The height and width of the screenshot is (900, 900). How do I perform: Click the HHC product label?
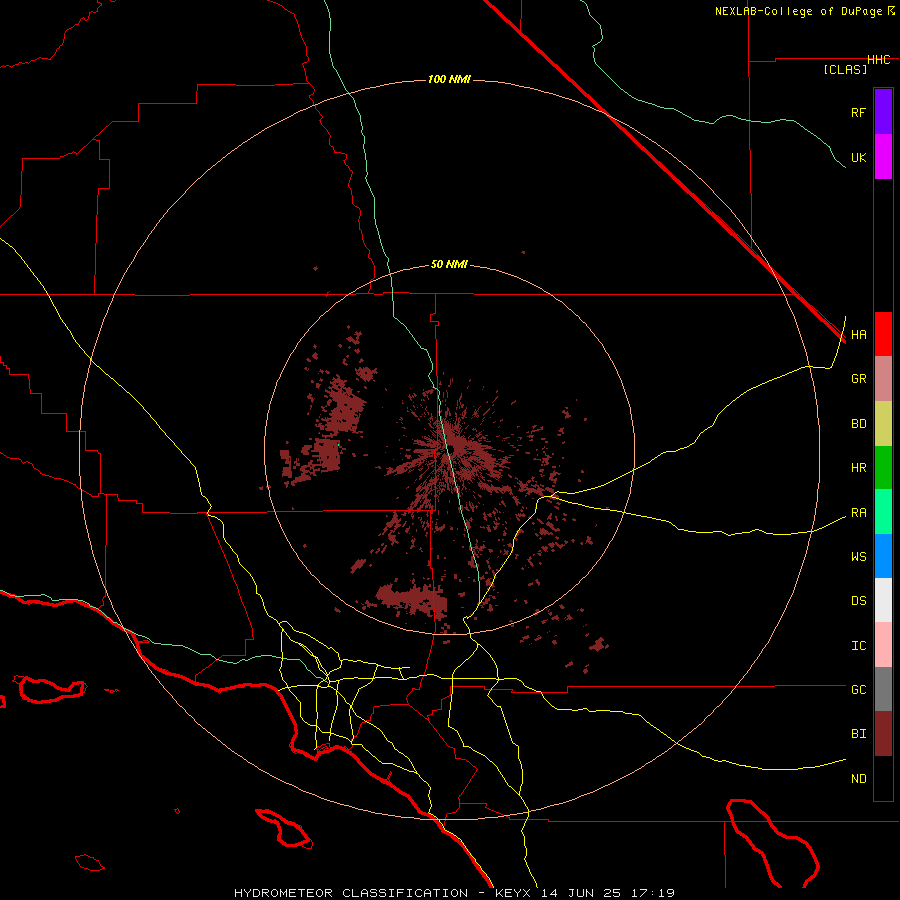pos(879,60)
